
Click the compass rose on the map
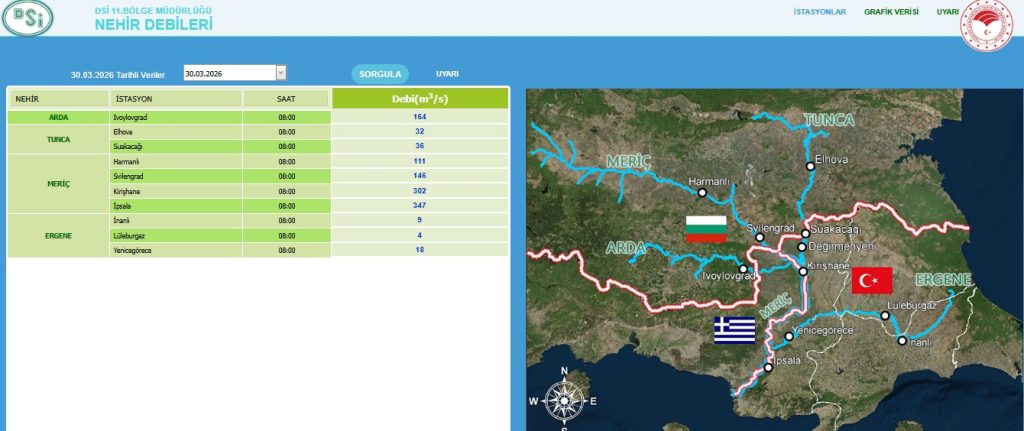coord(564,400)
